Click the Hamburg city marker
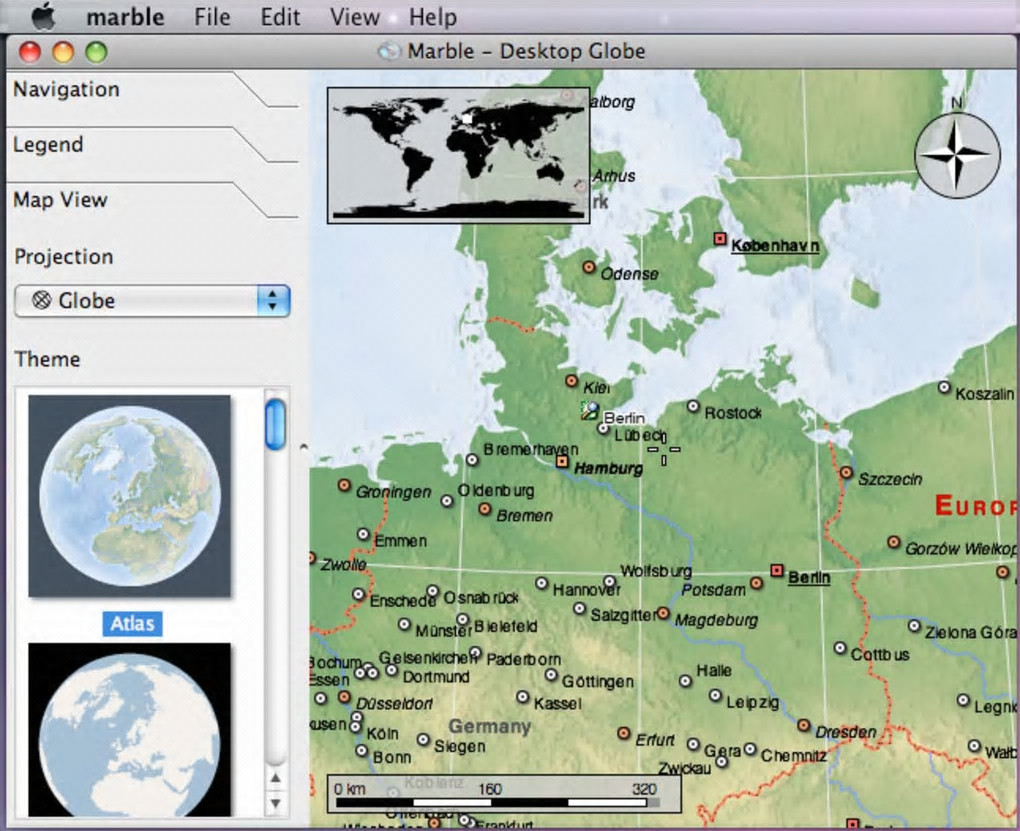The height and width of the screenshot is (831, 1020). [x=562, y=461]
